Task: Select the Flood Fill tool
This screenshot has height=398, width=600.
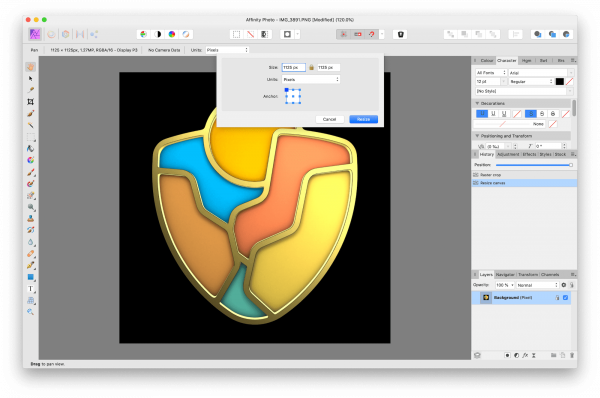Action: coord(31,148)
